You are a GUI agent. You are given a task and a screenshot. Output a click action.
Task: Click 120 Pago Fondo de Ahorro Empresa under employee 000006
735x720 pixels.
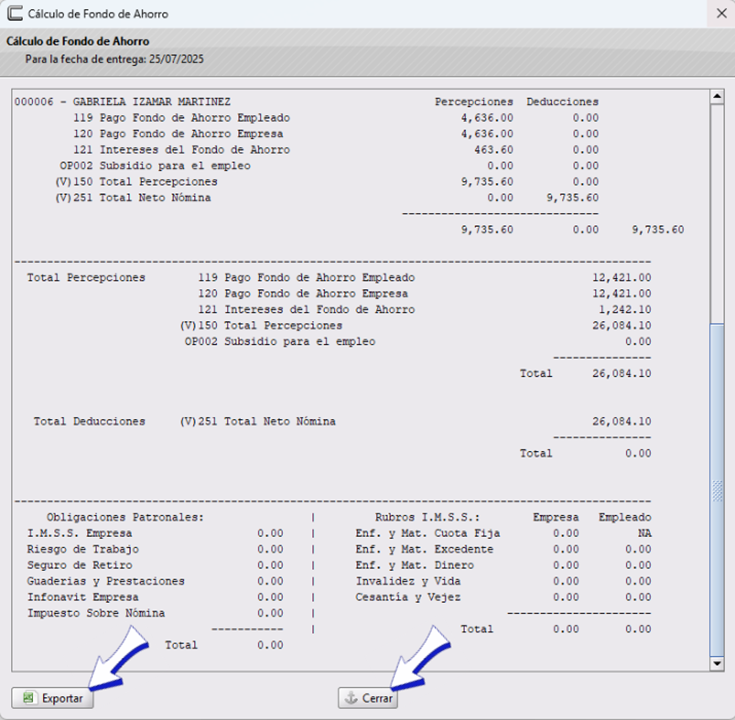pos(178,134)
